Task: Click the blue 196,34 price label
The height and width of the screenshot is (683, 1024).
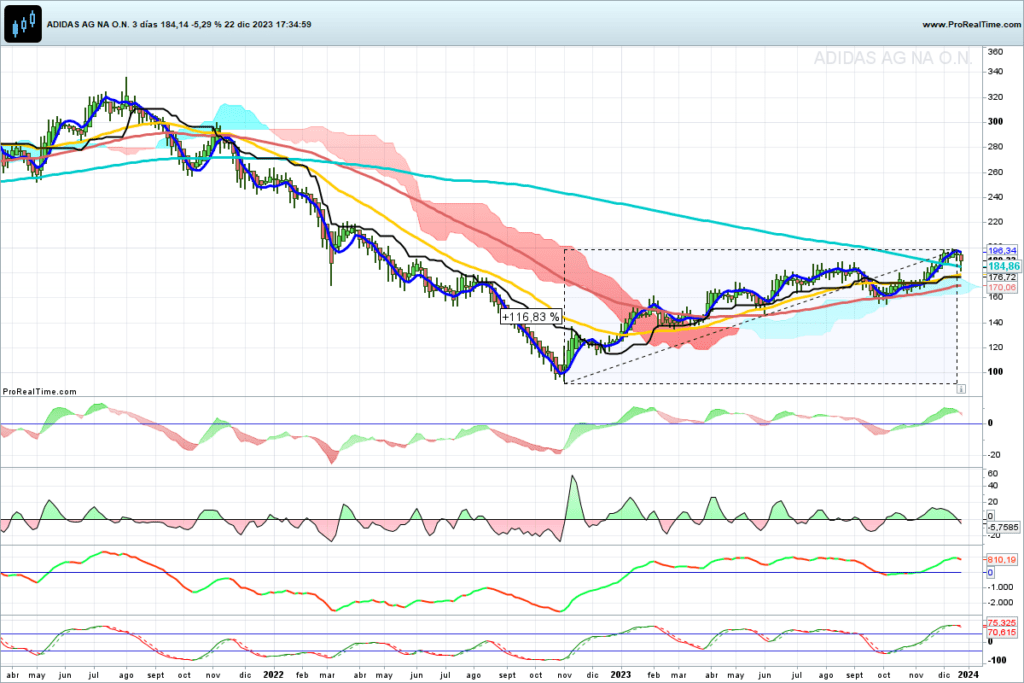Action: coord(1002,250)
